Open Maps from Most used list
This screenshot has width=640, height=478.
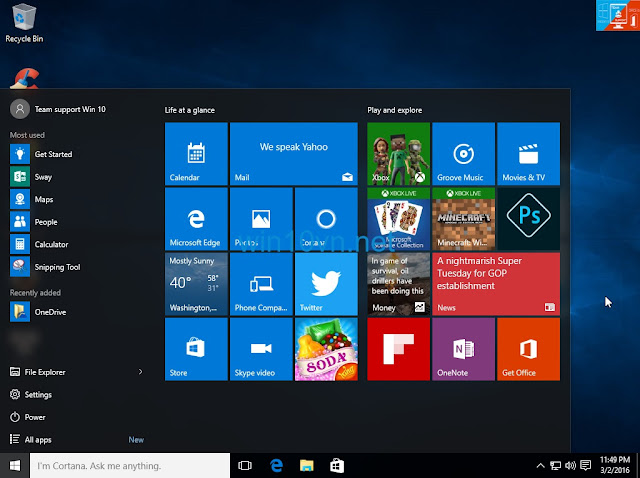coord(78,199)
